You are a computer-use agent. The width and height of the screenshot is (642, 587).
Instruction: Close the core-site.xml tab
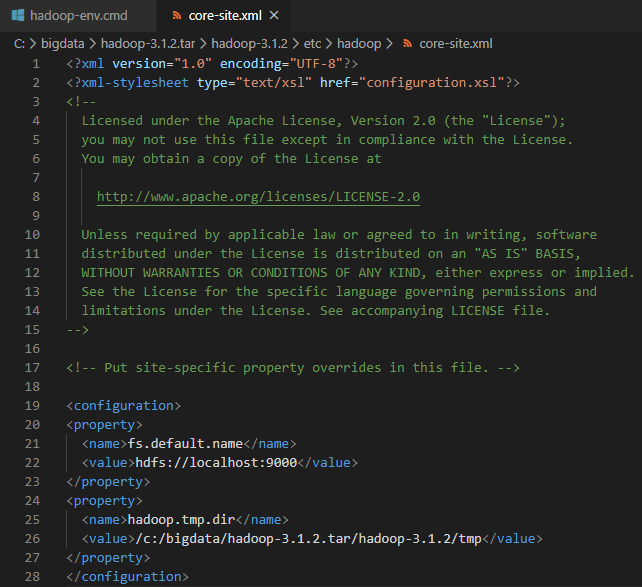click(x=274, y=16)
